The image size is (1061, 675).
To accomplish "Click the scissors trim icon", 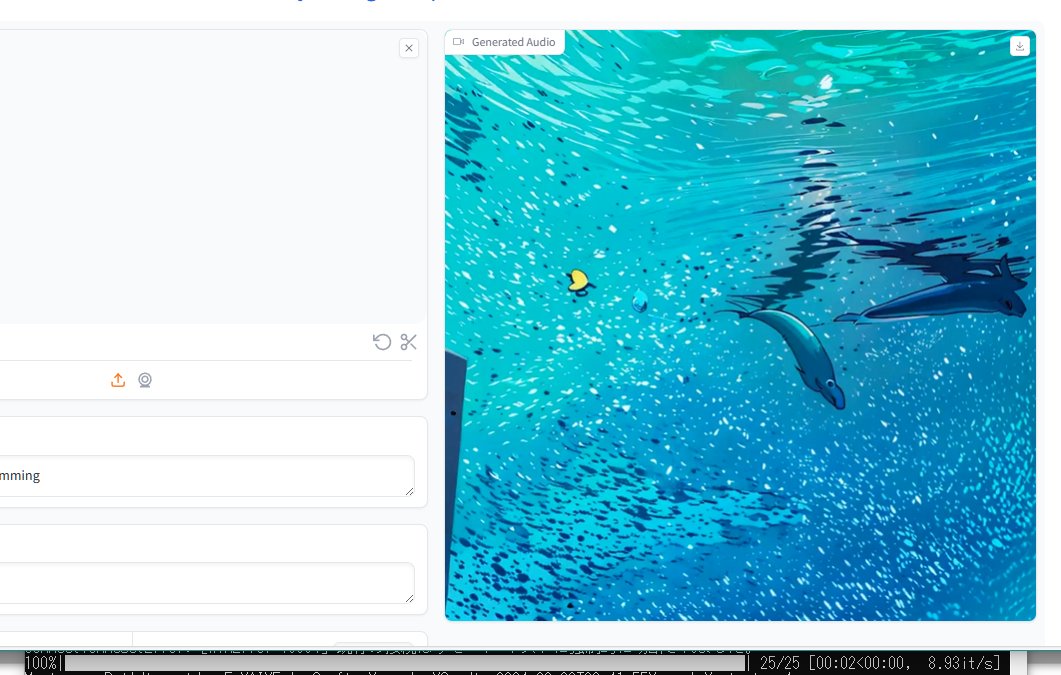I will [x=408, y=342].
